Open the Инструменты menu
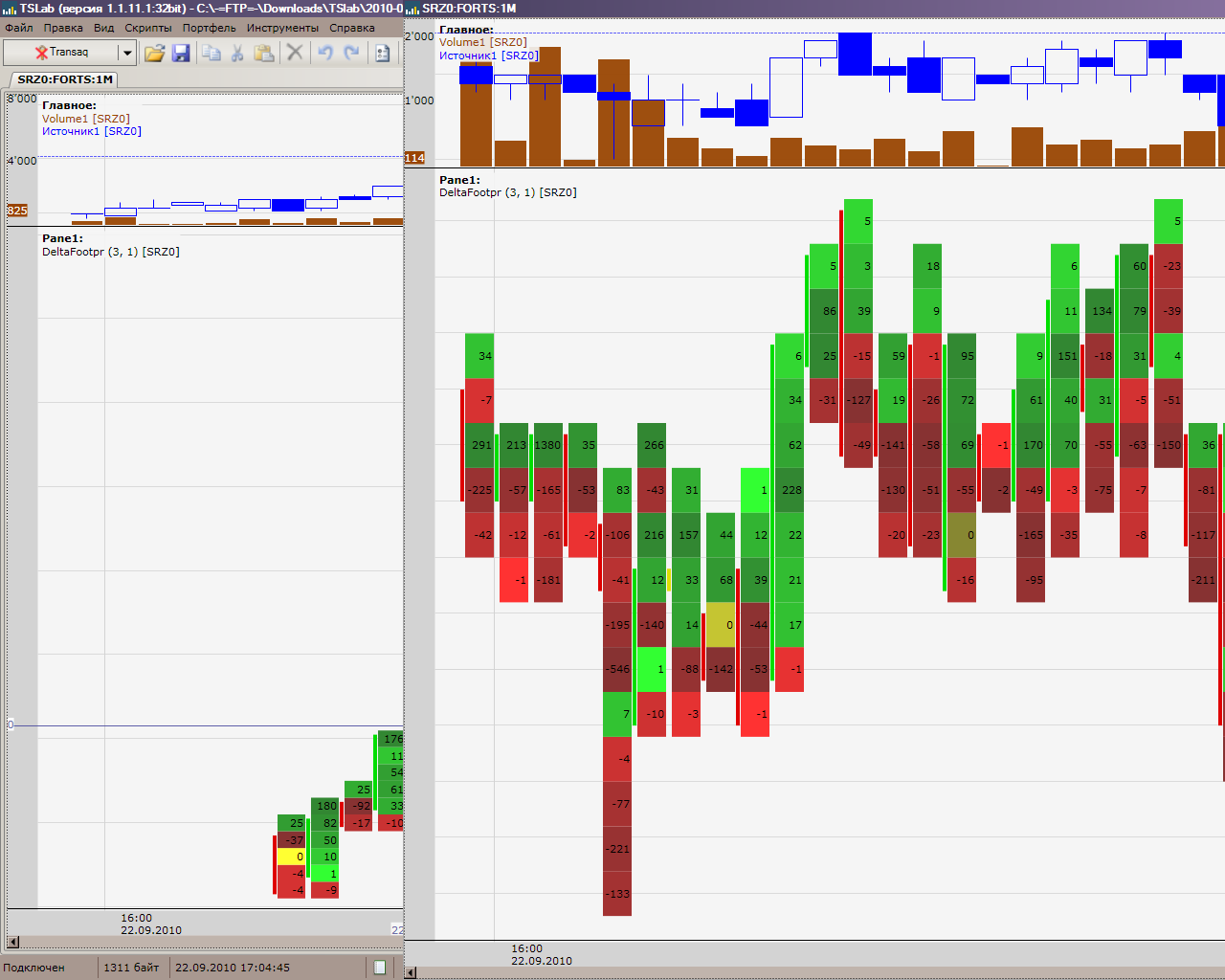Viewport: 1225px width, 980px height. [x=282, y=28]
